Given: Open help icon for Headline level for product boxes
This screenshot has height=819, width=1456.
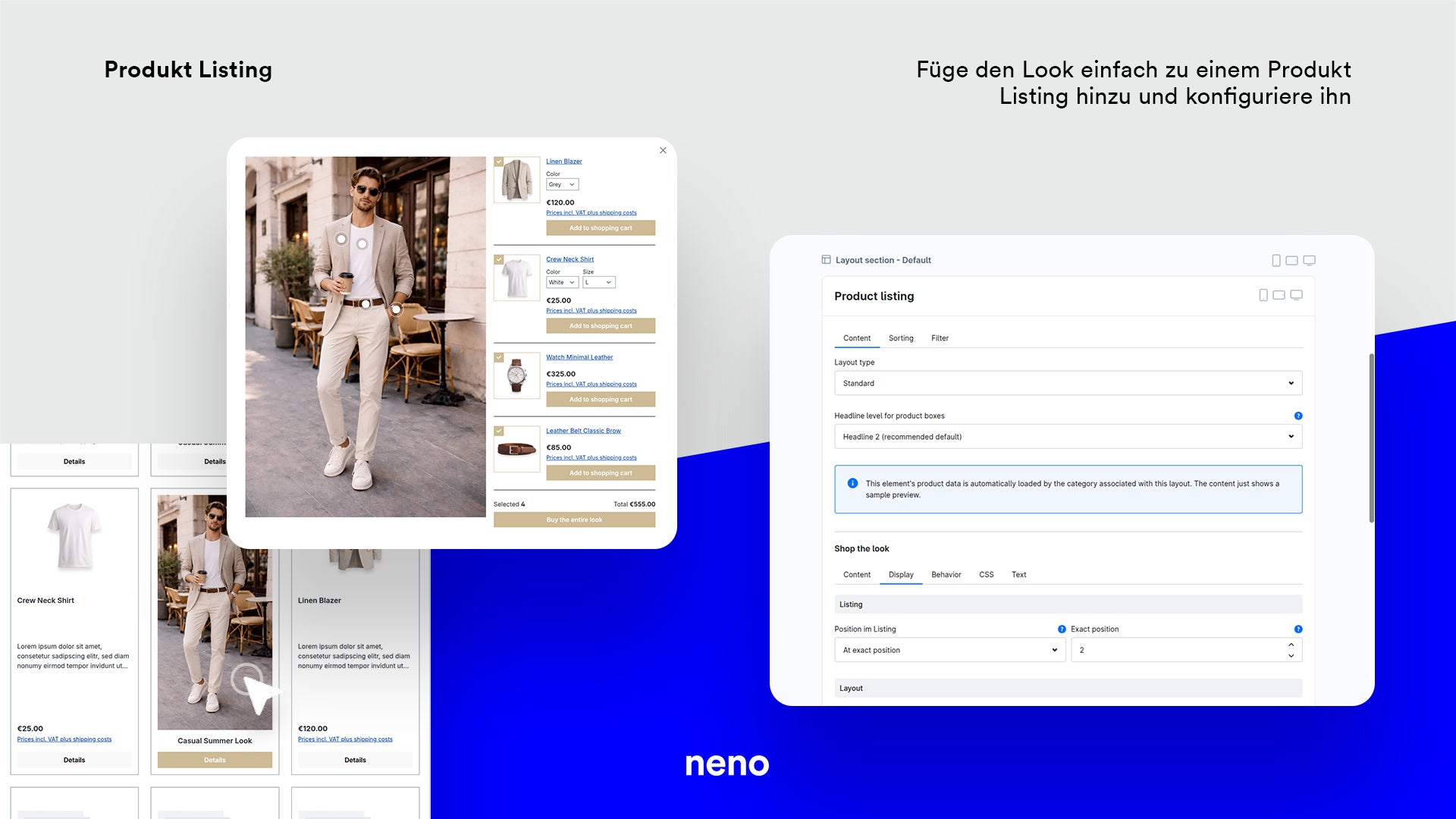Looking at the screenshot, I should (1298, 416).
